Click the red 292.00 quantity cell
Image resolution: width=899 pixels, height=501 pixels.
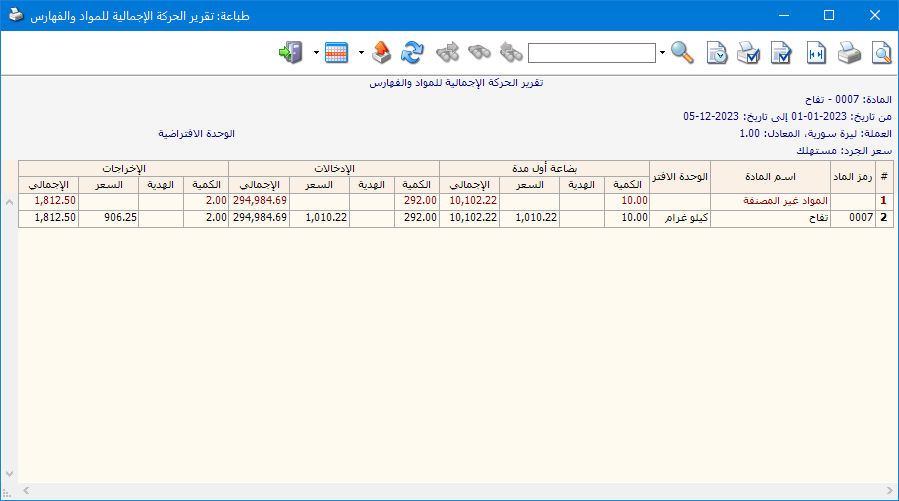417,201
